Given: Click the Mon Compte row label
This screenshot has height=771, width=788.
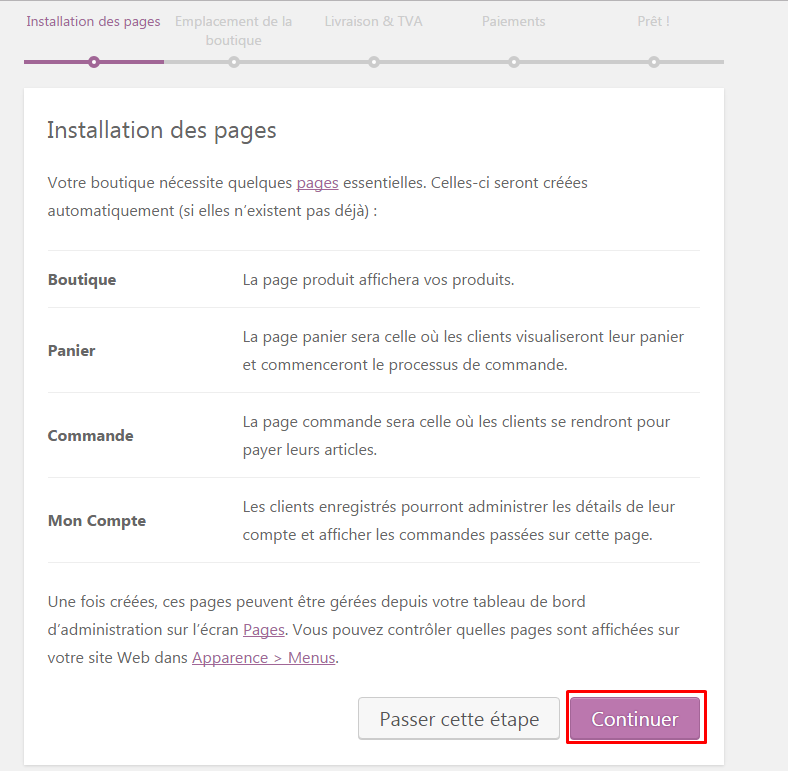Looking at the screenshot, I should point(97,521).
